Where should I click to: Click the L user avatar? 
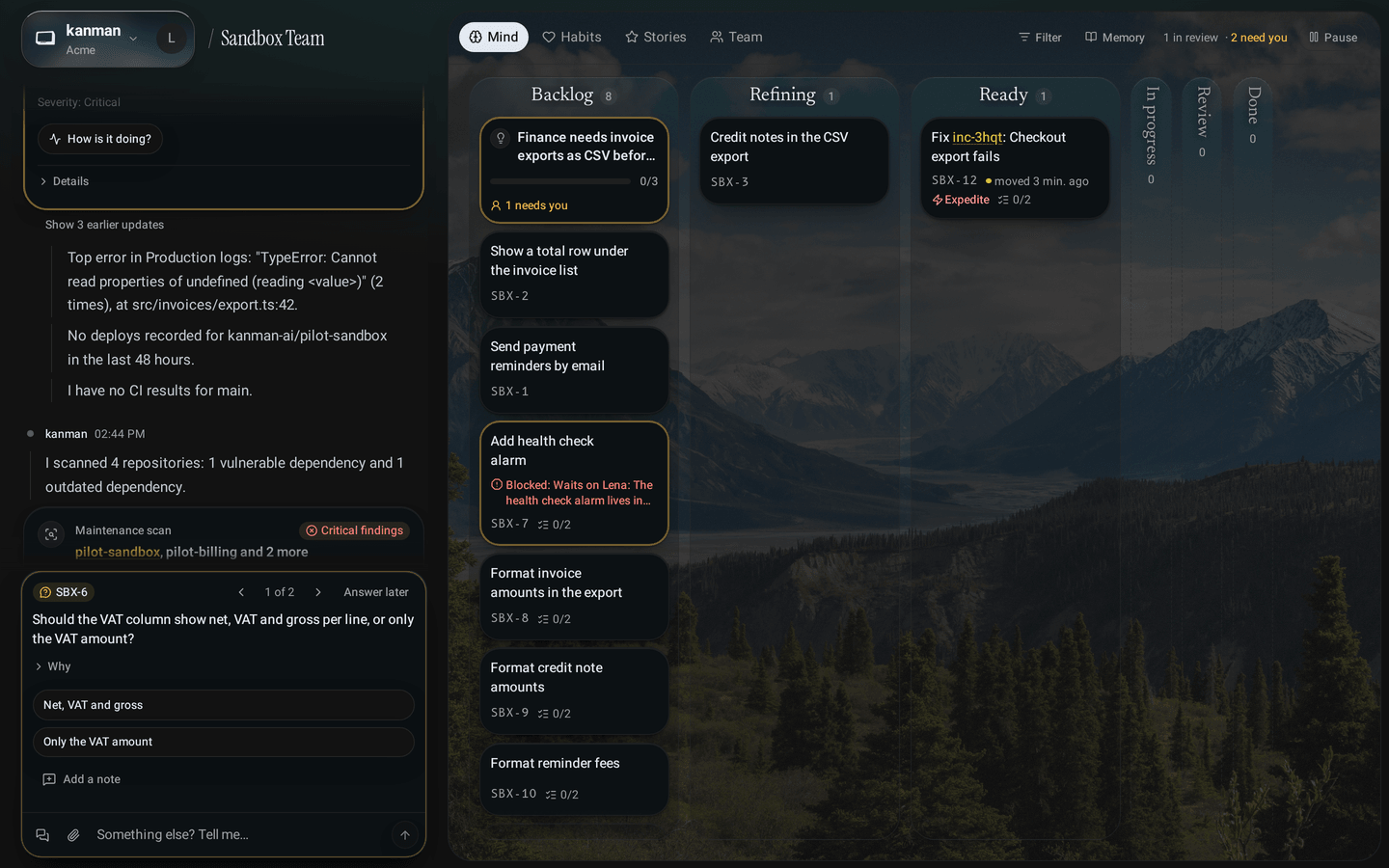coord(172,39)
